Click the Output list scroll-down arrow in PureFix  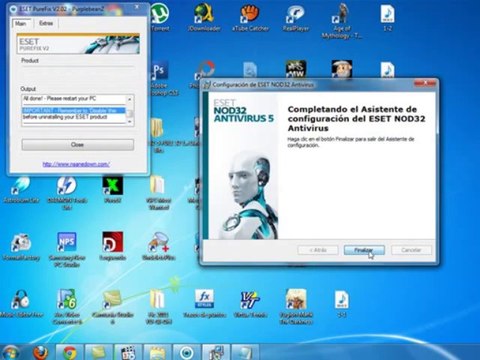coord(130,122)
